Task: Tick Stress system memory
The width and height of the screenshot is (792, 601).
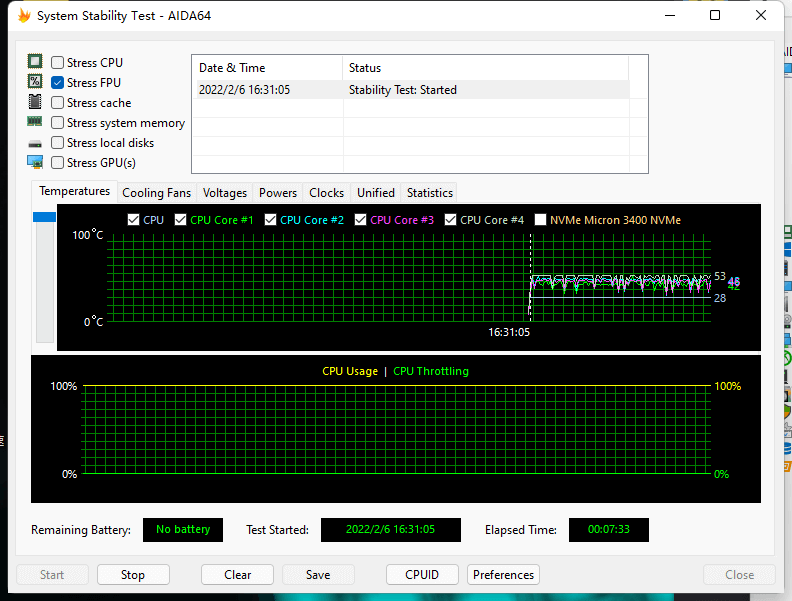Action: pyautogui.click(x=58, y=123)
